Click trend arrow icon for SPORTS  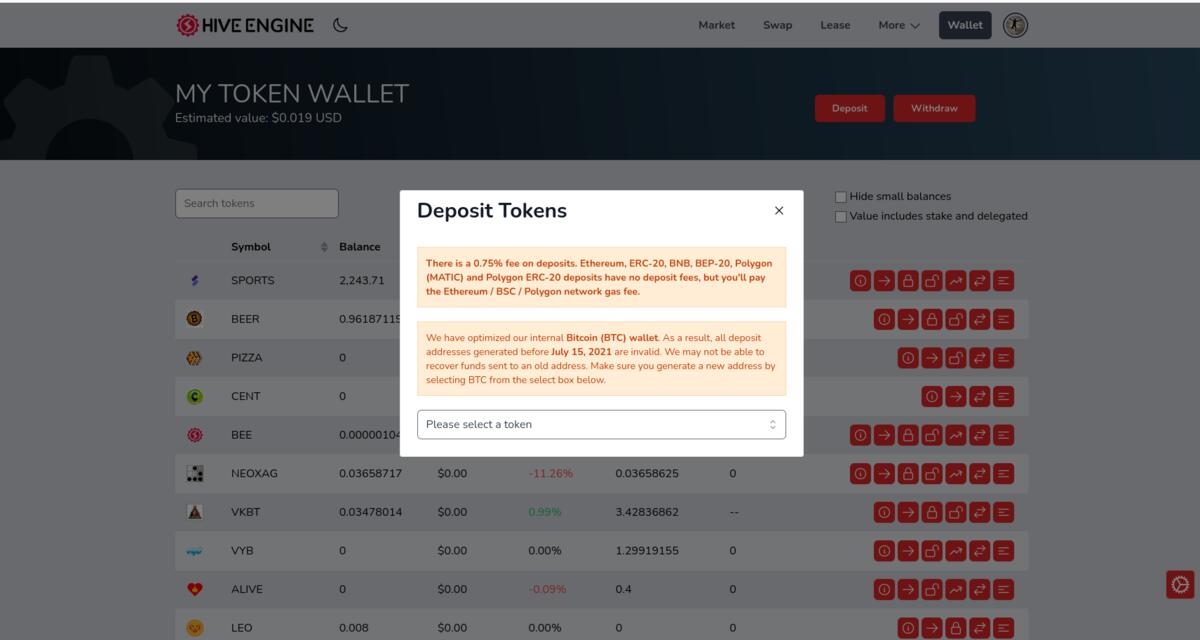(956, 281)
